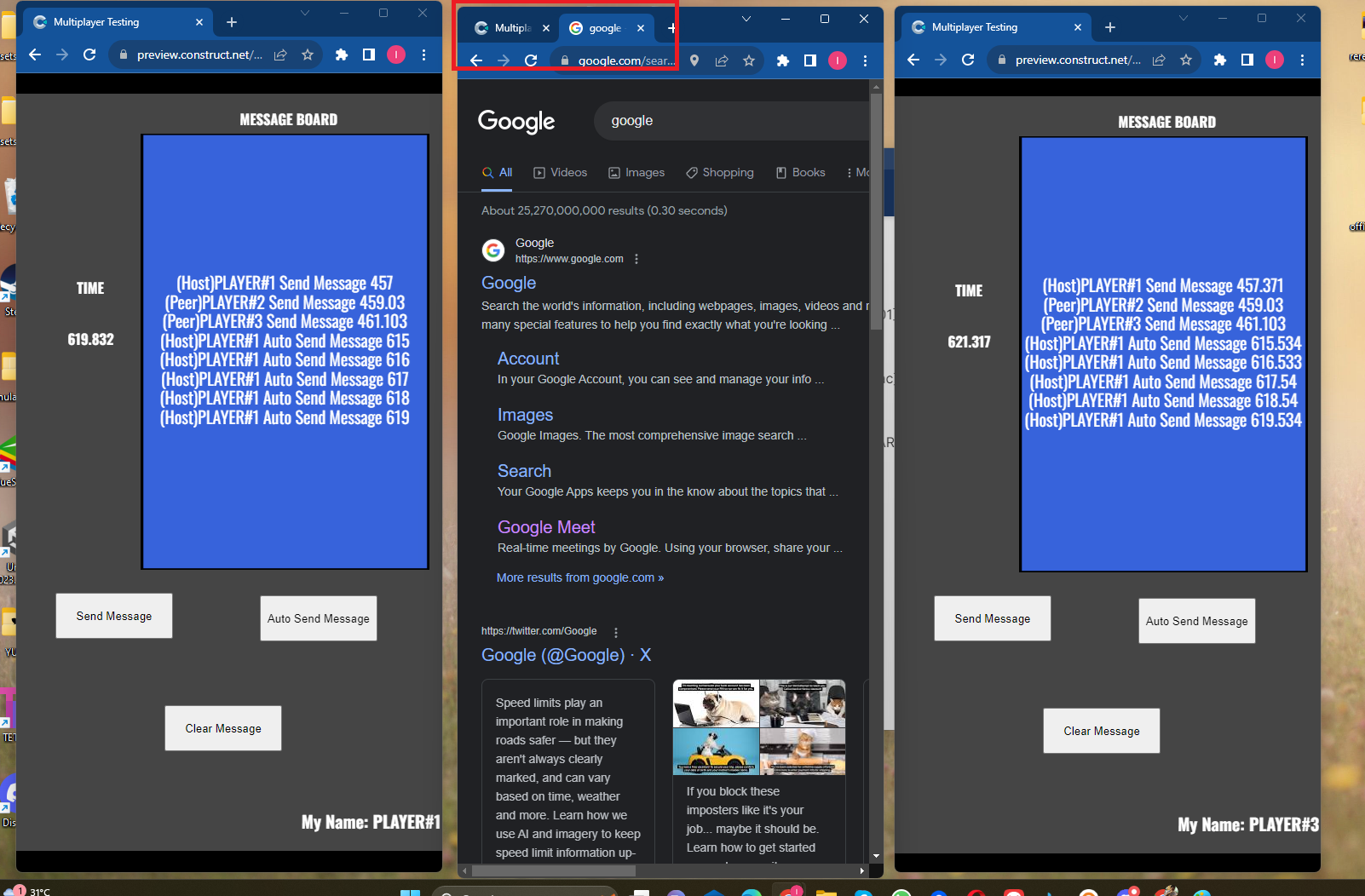The image size is (1365, 896).
Task: Side panel icon in right PLAYER#3 window
Action: (x=1247, y=60)
